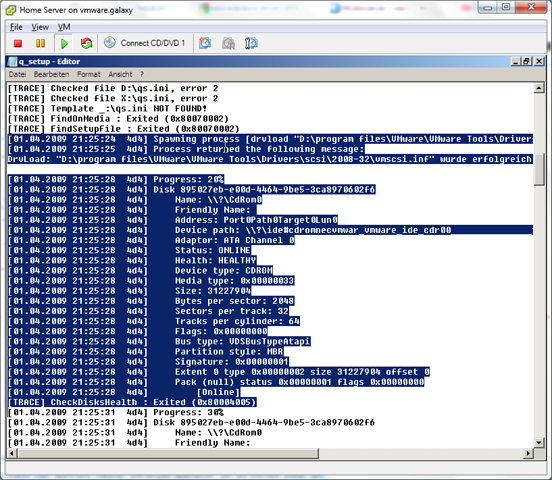
Task: Minimize the q_setup Editor window
Action: (x=516, y=62)
